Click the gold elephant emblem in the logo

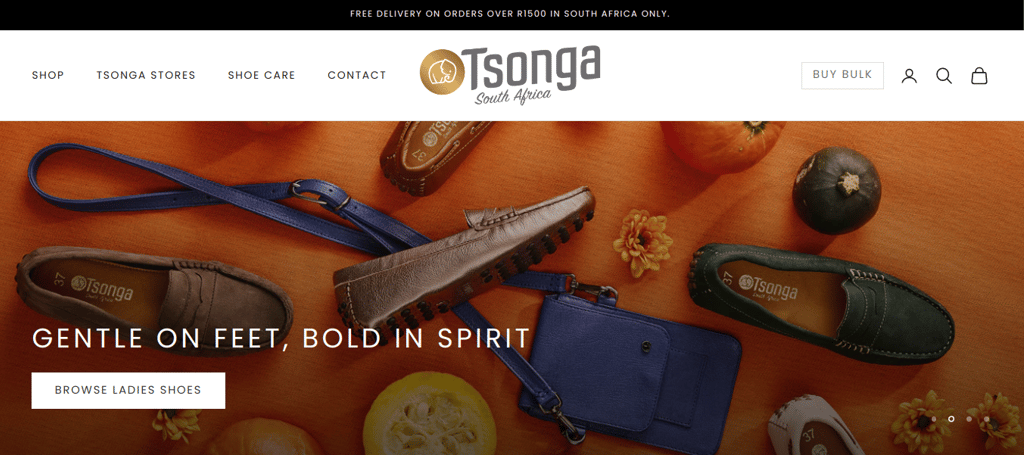(442, 72)
